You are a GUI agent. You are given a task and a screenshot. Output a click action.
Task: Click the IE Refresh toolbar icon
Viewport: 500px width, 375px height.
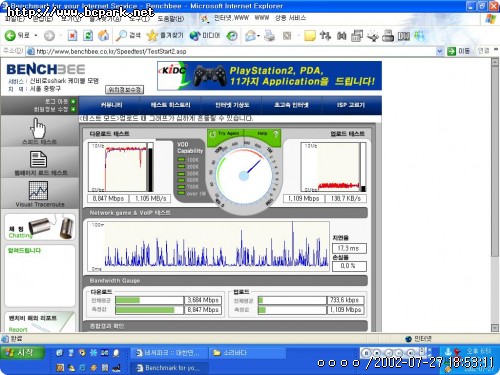click(x=88, y=35)
